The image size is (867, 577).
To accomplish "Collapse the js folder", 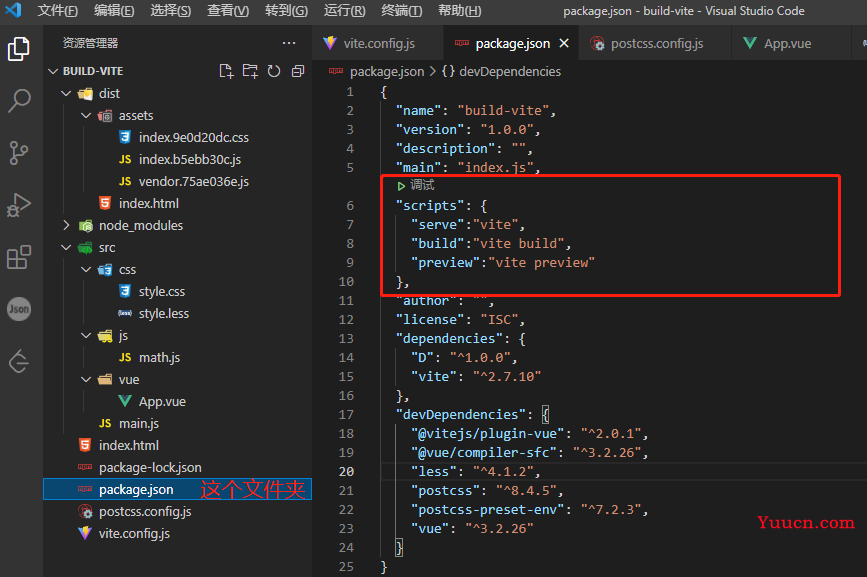I will point(86,335).
